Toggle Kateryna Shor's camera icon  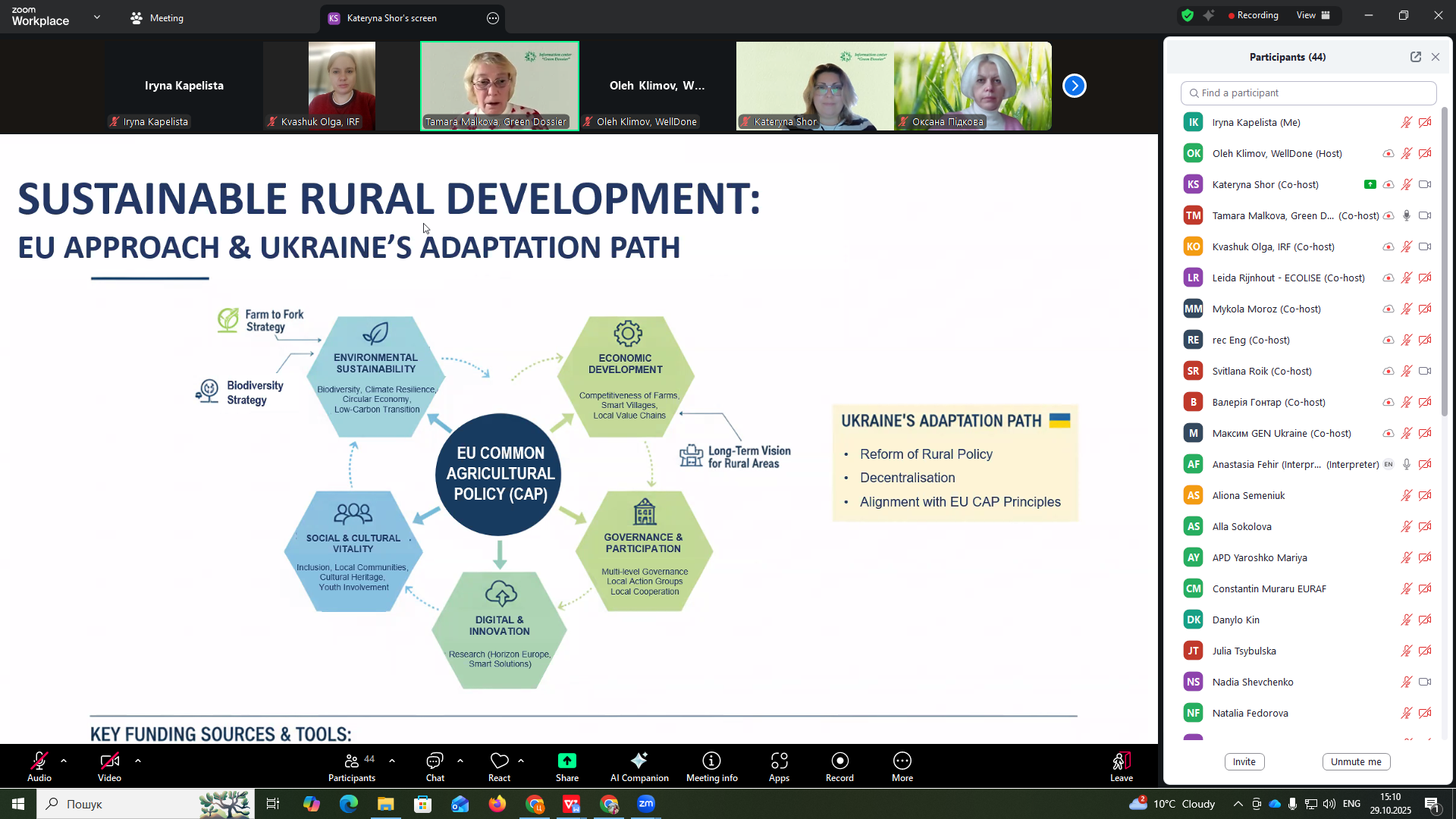[1425, 184]
